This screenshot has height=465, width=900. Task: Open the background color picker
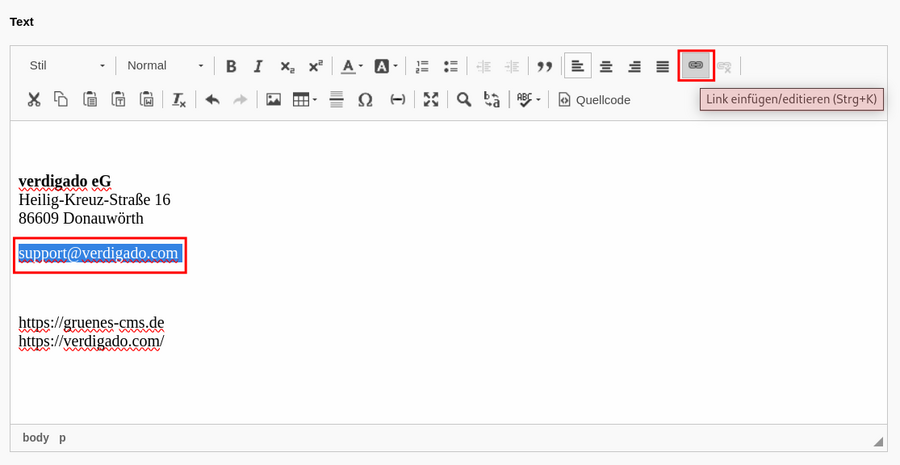(x=386, y=66)
